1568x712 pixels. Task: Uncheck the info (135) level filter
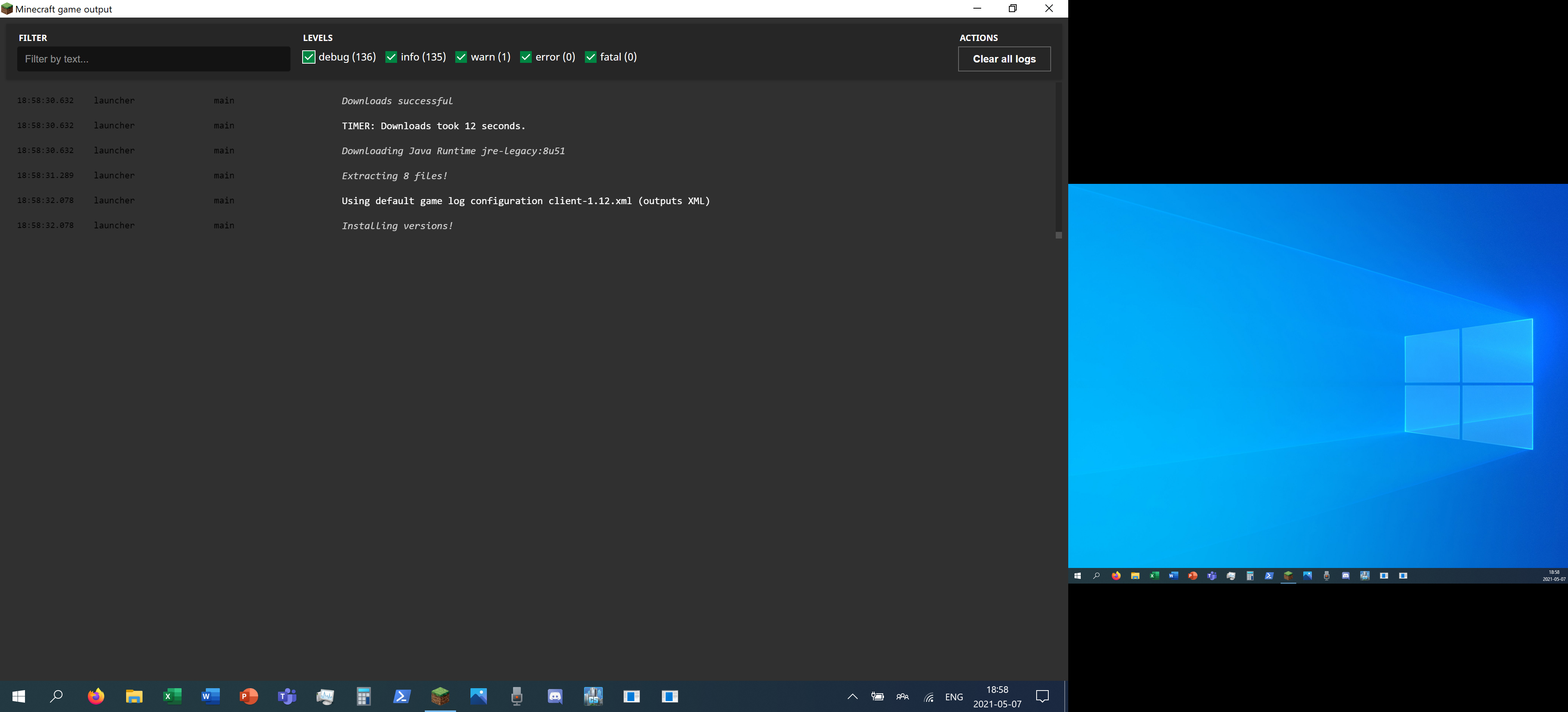(391, 57)
